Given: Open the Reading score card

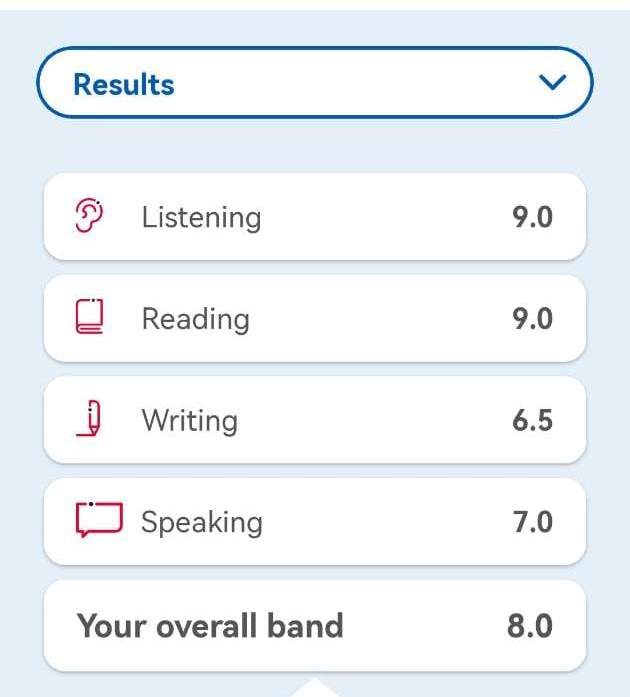Looking at the screenshot, I should pyautogui.click(x=315, y=318).
